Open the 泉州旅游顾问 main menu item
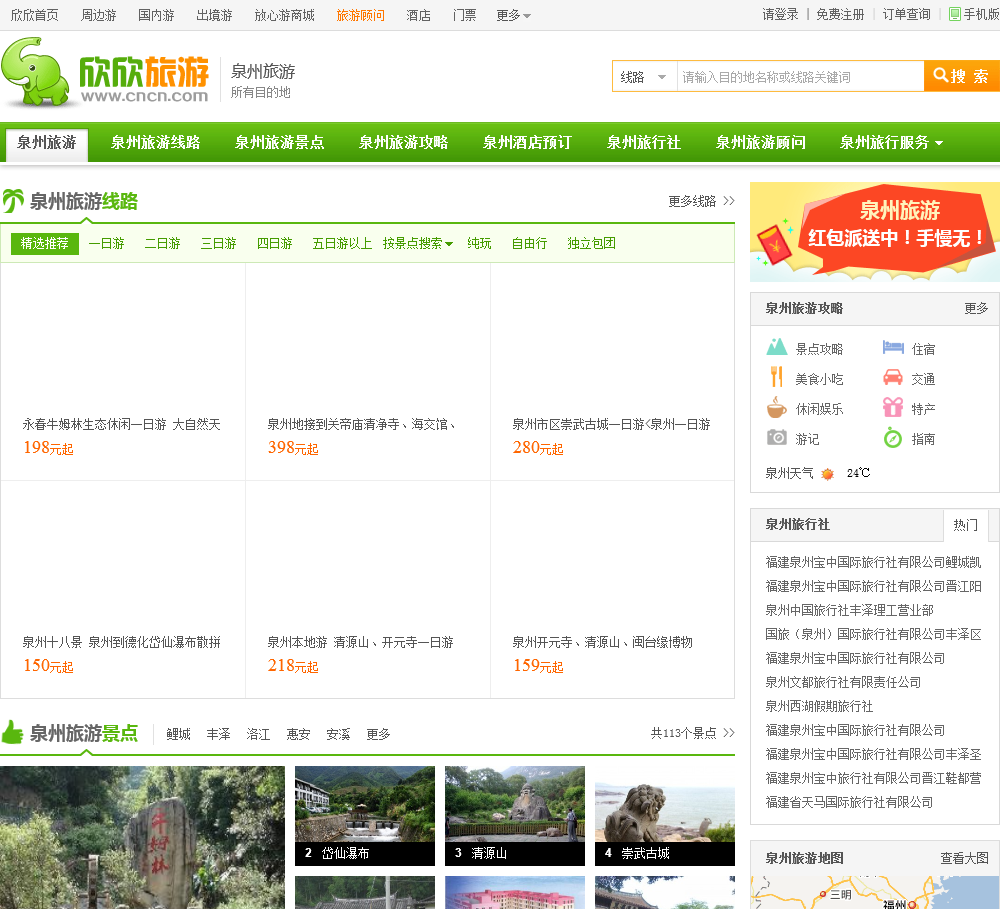The image size is (1000, 909). tap(760, 142)
